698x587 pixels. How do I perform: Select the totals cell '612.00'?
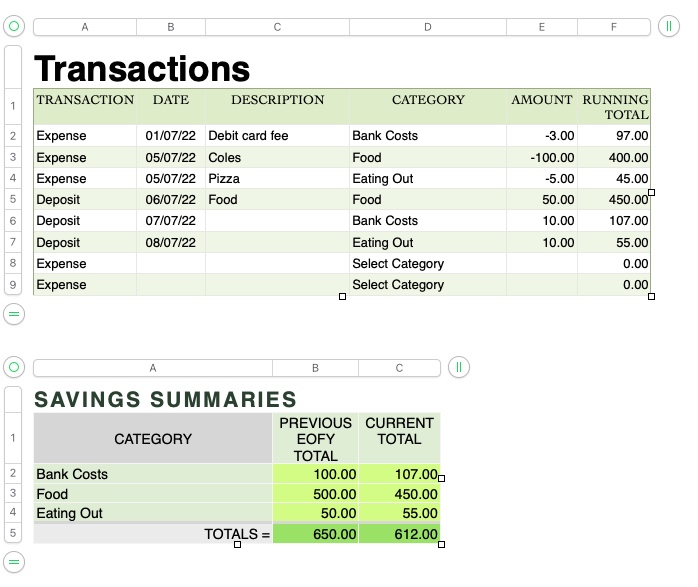click(399, 534)
